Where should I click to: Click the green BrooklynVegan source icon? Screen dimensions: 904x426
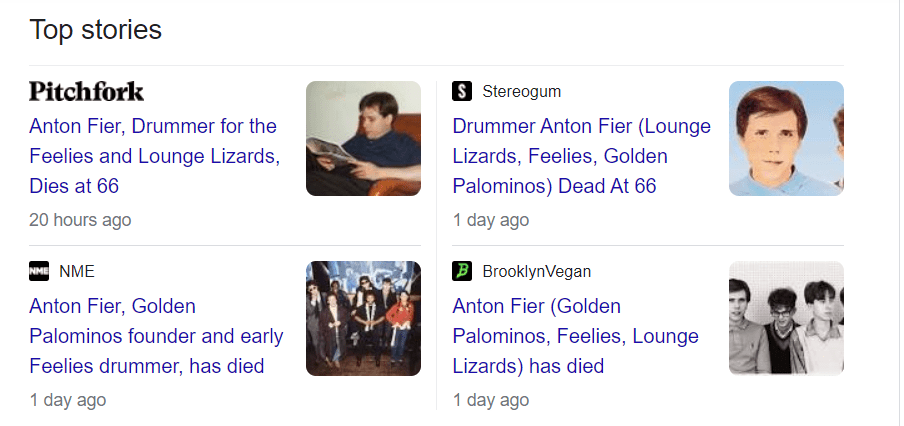point(462,271)
